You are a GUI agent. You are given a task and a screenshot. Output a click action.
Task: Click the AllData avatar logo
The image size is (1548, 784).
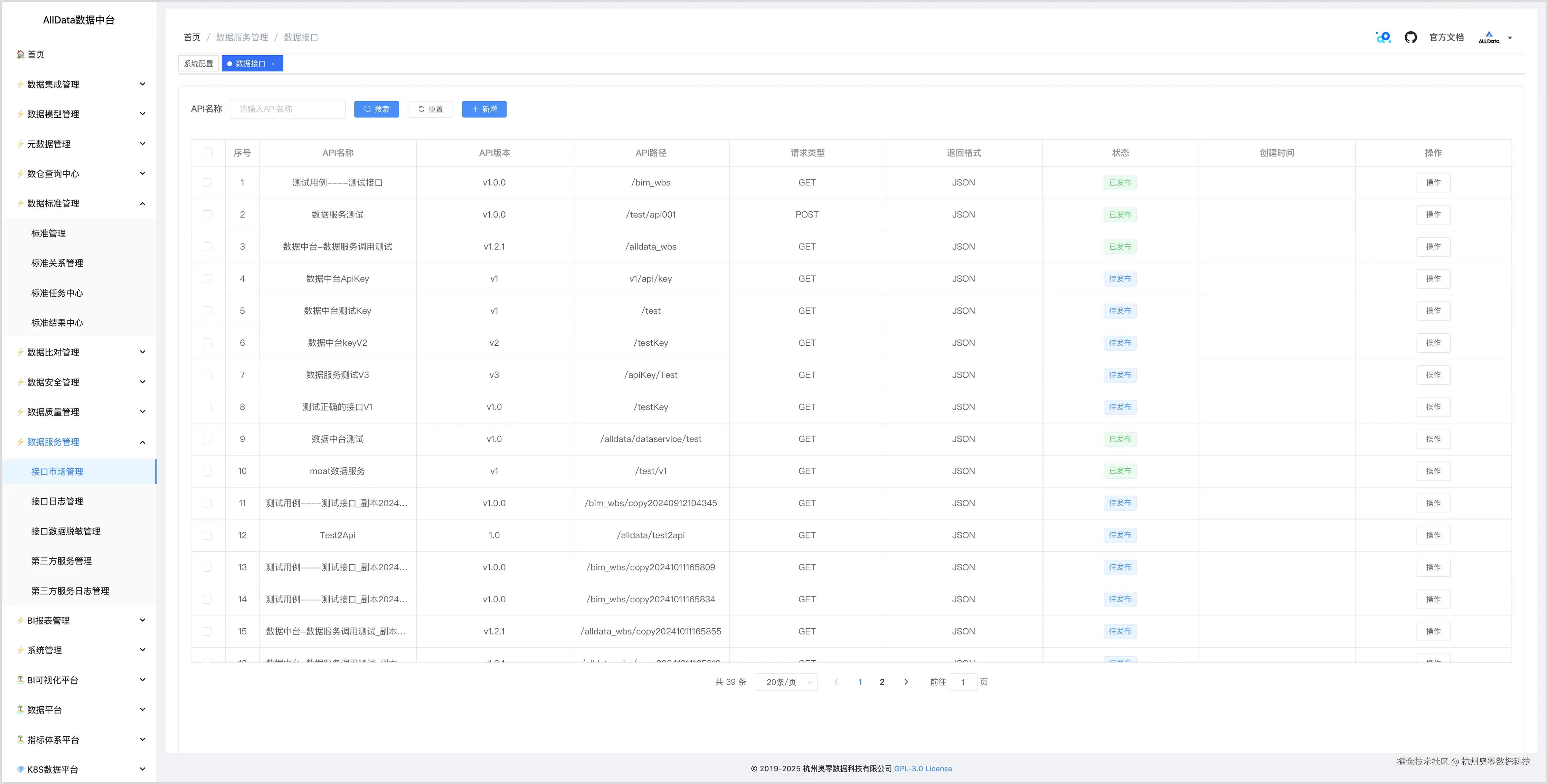[1489, 37]
